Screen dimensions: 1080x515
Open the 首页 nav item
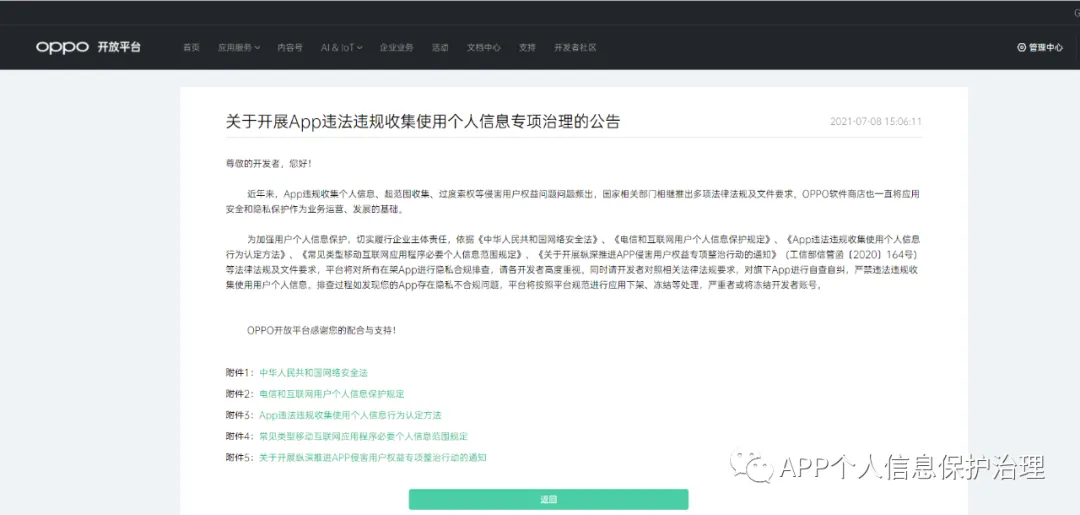point(191,48)
